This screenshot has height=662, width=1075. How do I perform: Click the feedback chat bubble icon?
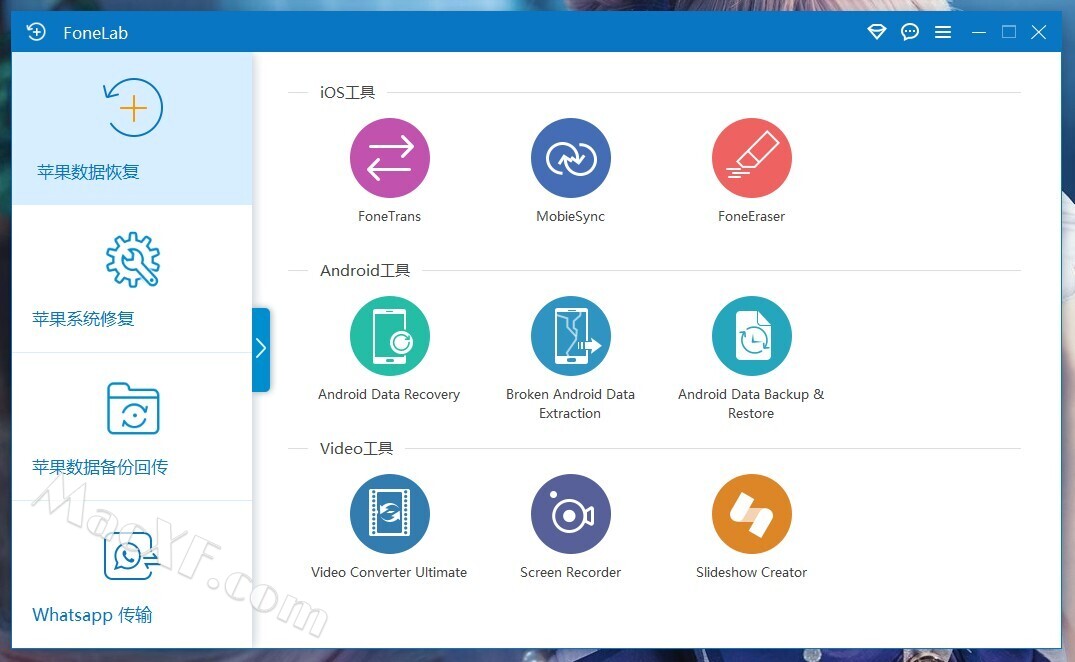[909, 32]
